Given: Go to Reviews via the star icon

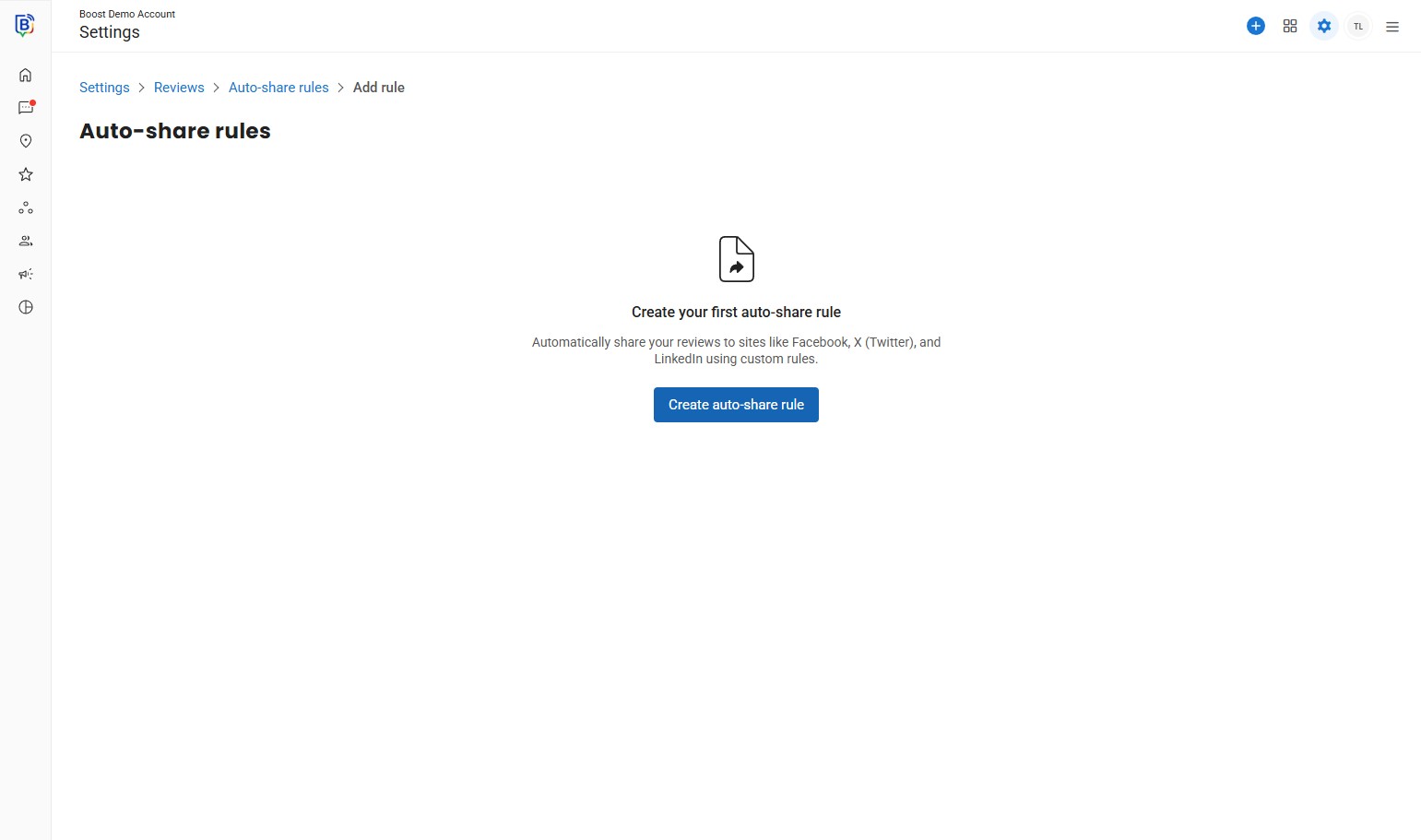Looking at the screenshot, I should pyautogui.click(x=26, y=174).
